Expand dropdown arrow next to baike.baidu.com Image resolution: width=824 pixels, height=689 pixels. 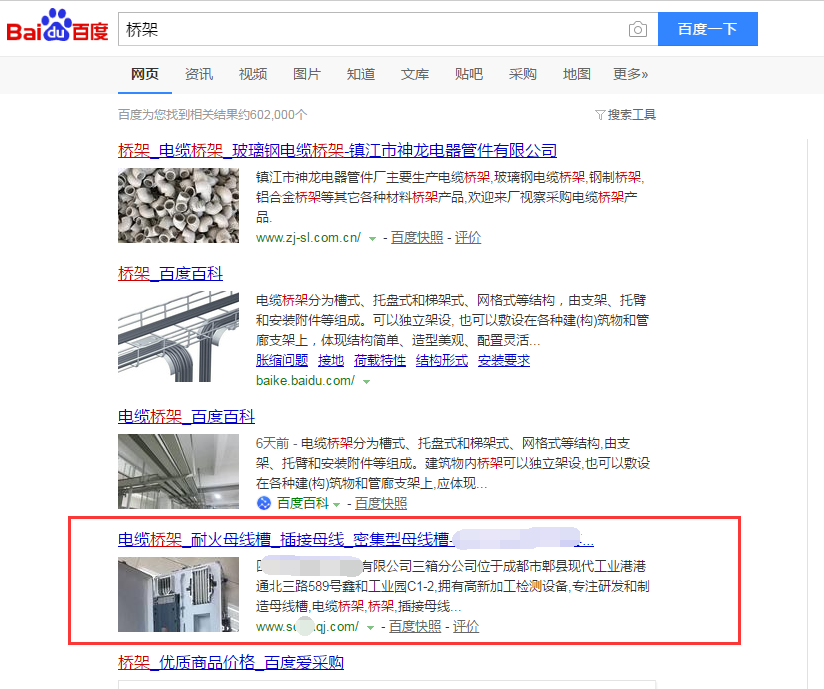pos(366,382)
